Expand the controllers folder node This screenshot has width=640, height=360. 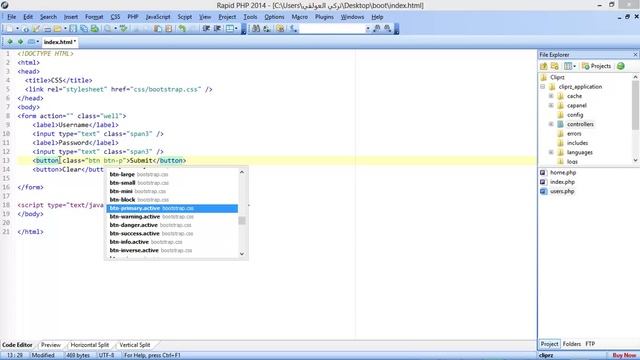click(551, 124)
